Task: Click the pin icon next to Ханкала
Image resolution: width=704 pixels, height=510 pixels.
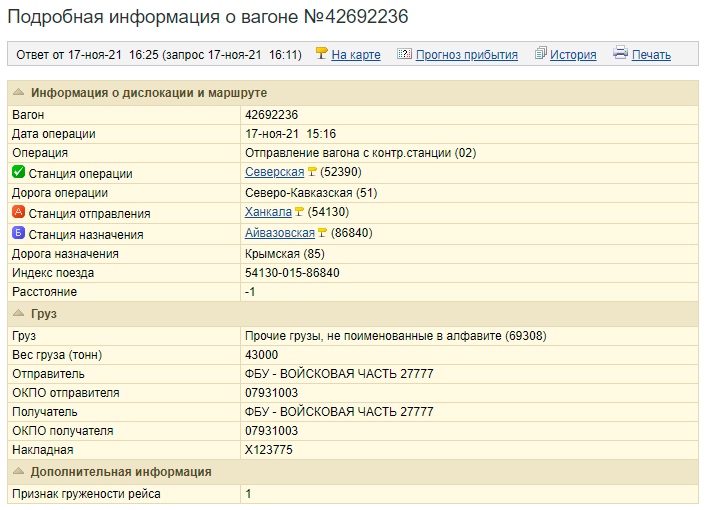Action: [299, 213]
